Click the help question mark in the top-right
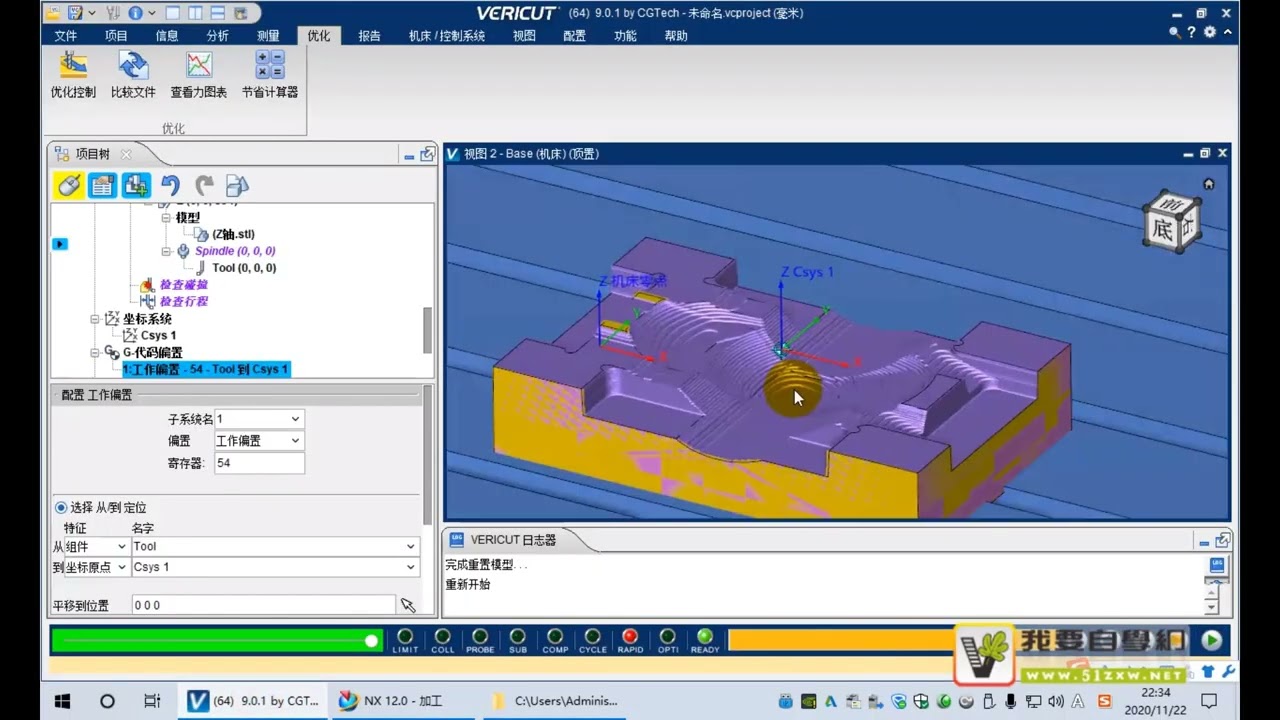The height and width of the screenshot is (720, 1280). point(1192,32)
